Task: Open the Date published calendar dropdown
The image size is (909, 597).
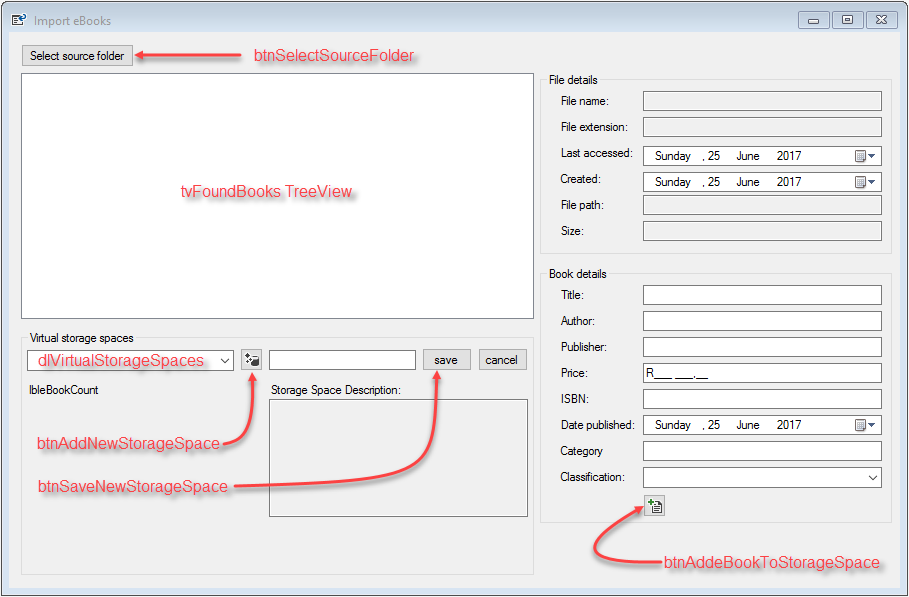Action: (x=866, y=425)
